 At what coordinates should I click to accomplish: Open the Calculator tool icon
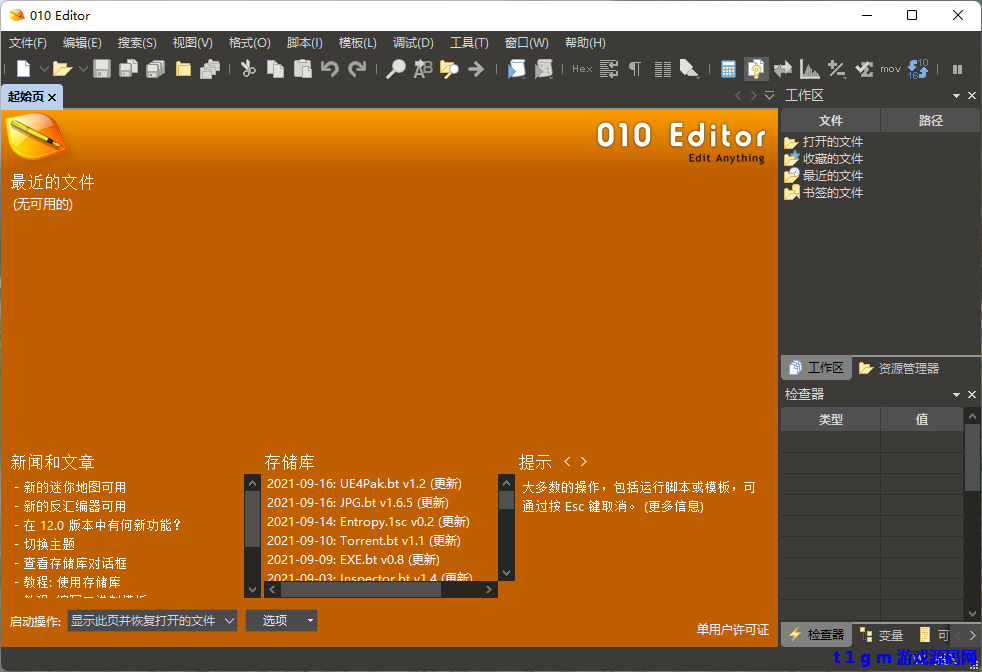pos(728,69)
